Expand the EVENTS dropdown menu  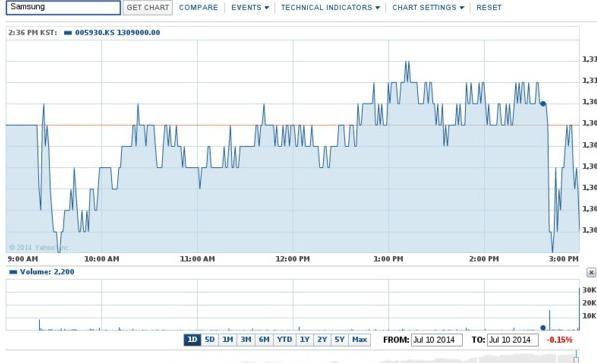(250, 8)
